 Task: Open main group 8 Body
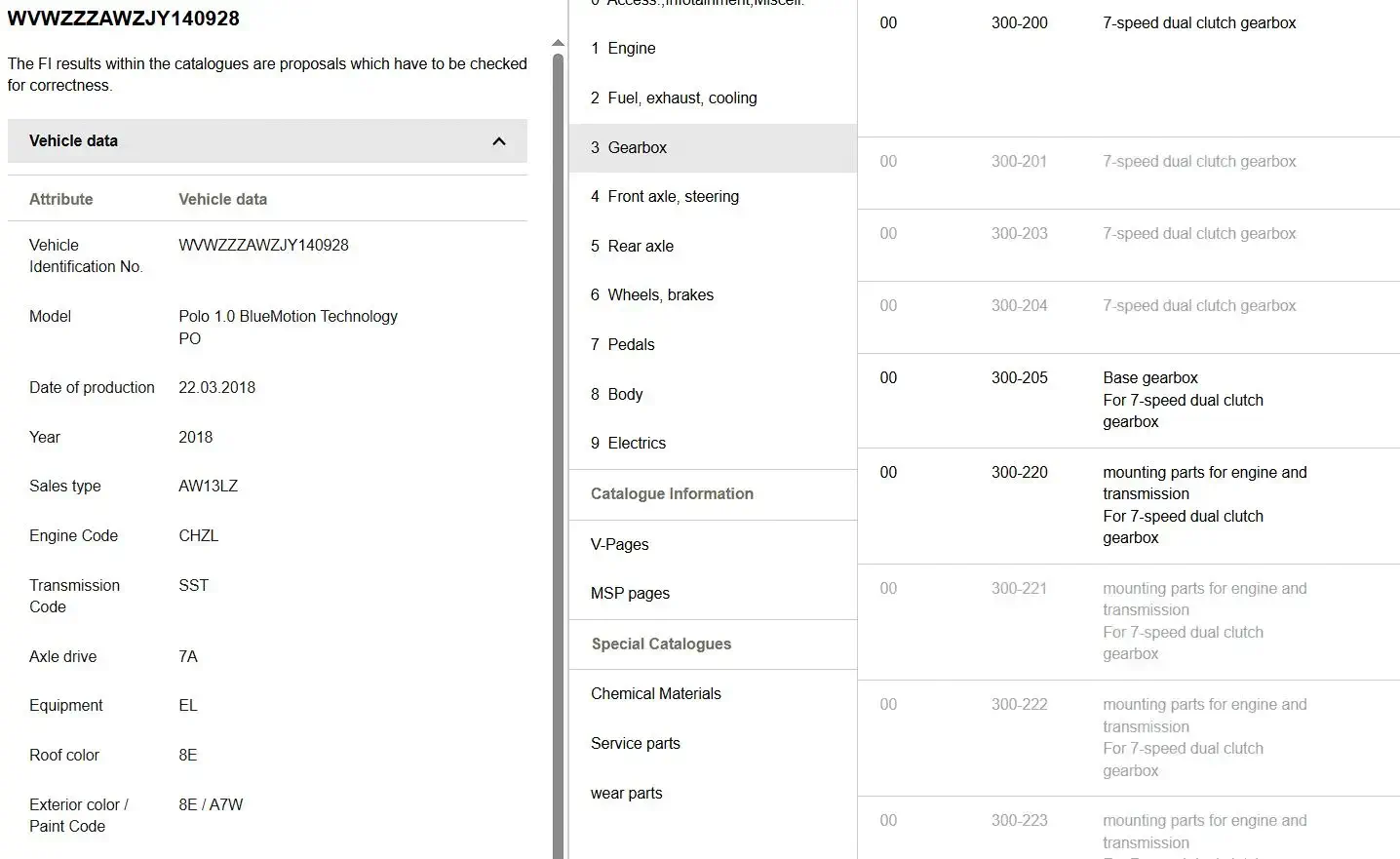(x=713, y=395)
